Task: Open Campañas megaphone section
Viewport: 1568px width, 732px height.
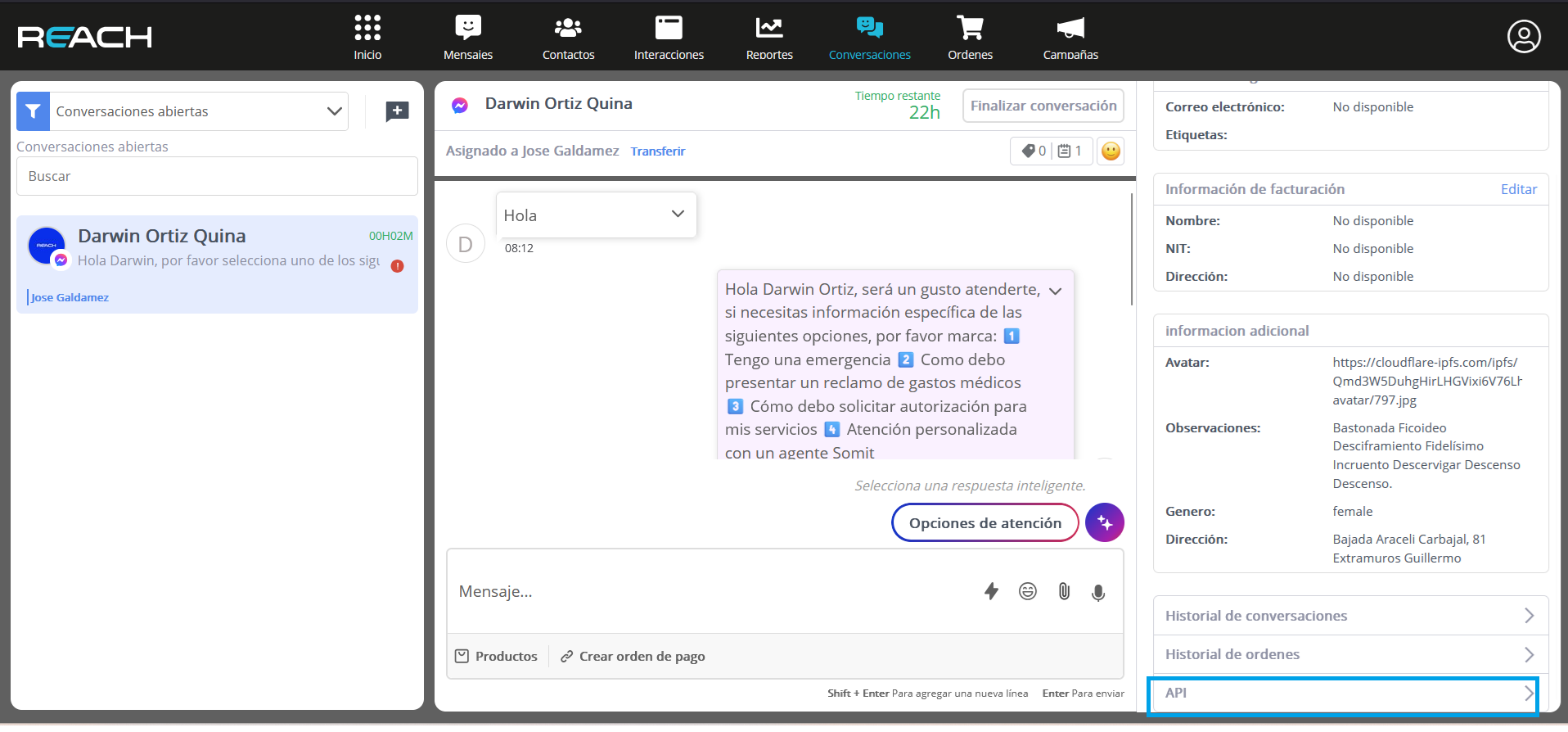Action: tap(1070, 37)
